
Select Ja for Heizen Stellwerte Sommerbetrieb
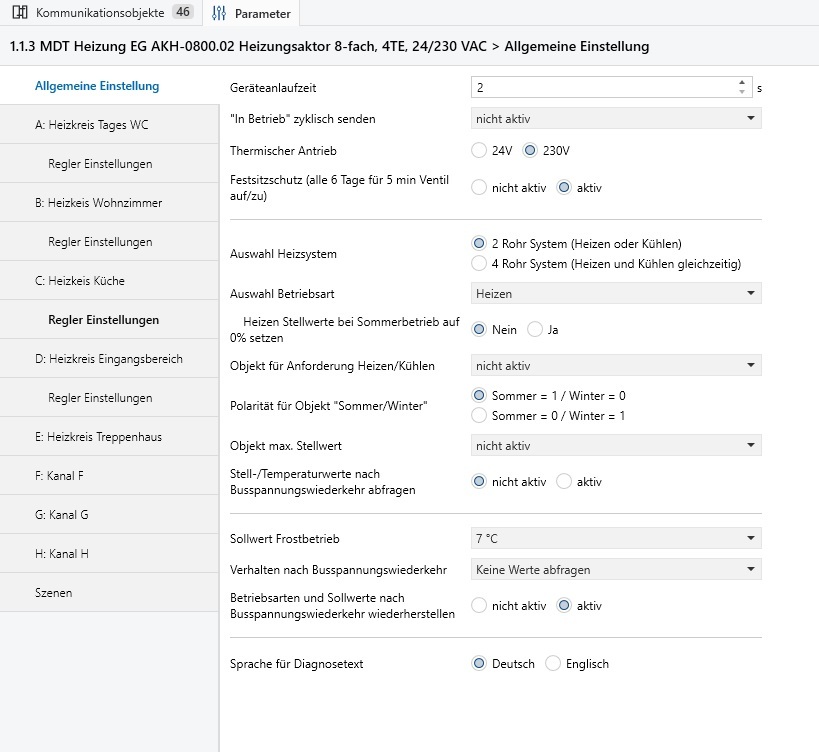(534, 330)
